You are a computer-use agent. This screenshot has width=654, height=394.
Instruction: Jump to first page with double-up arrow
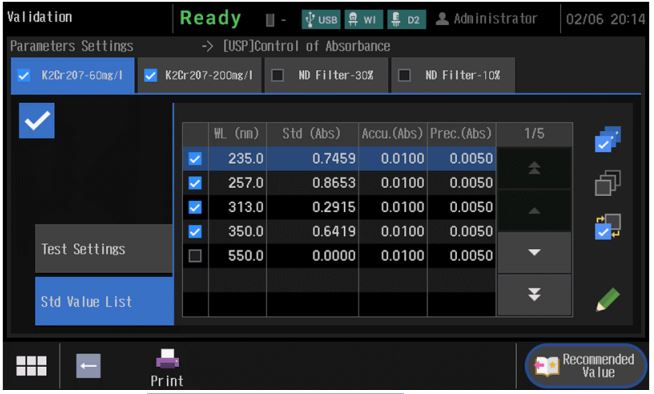pyautogui.click(x=534, y=168)
